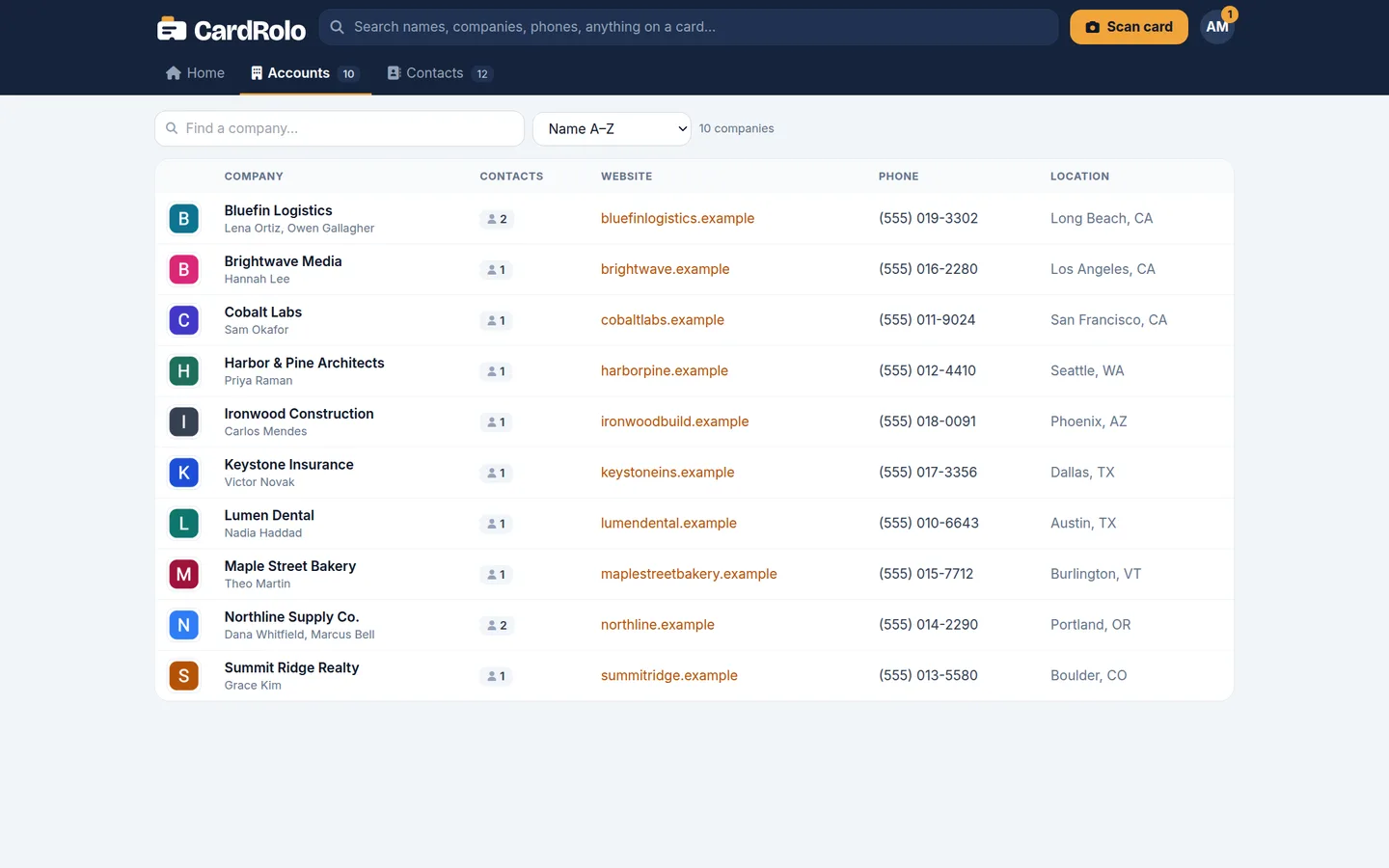The height and width of the screenshot is (868, 1389).
Task: Click the Burlington, VT location cell
Action: 1096,574
